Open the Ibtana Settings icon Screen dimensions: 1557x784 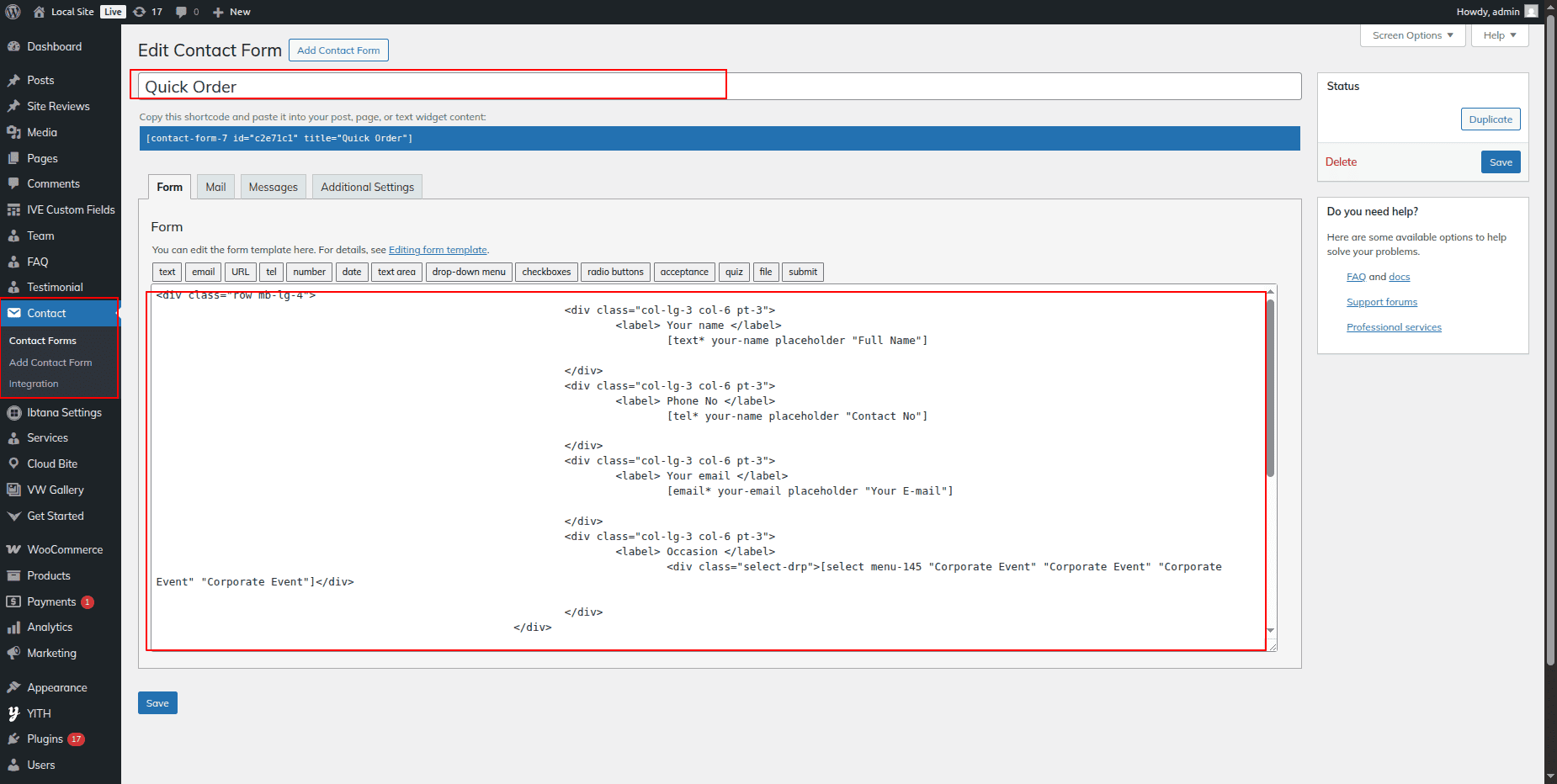(x=13, y=412)
